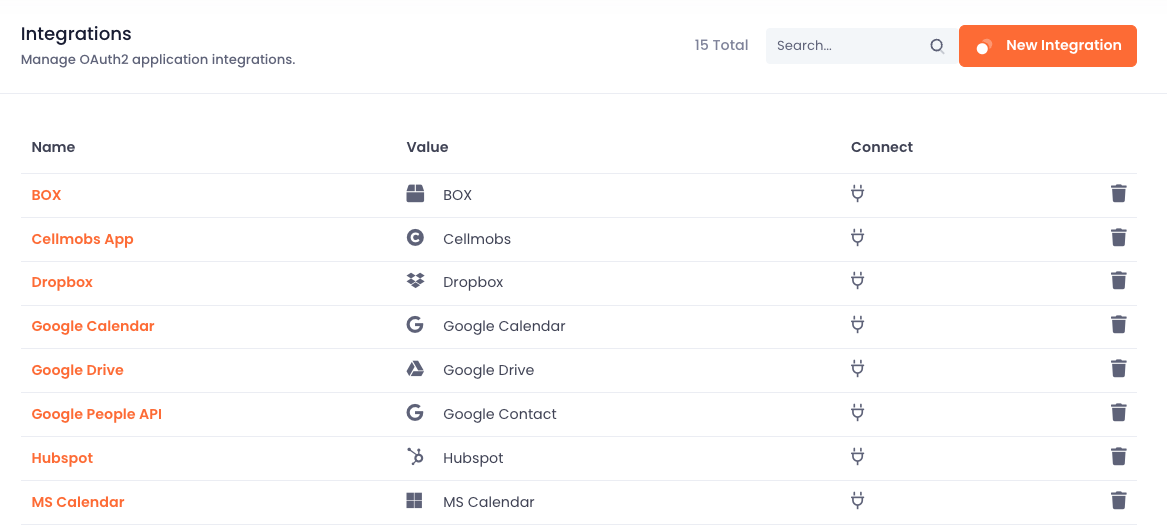1167x525 pixels.
Task: Delete the MS Calendar integration
Action: point(1118,500)
